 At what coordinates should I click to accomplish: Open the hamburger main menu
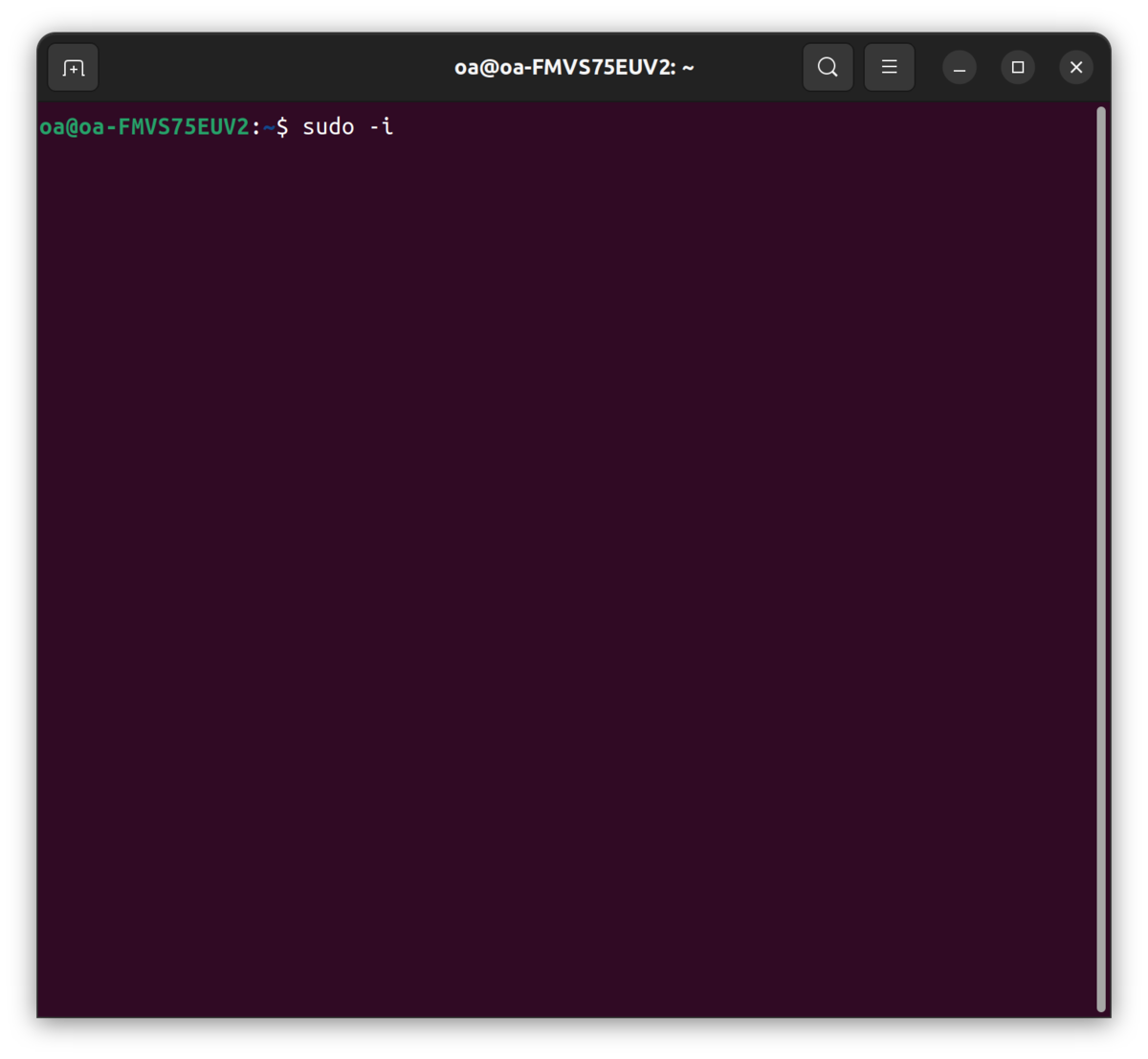pos(889,67)
